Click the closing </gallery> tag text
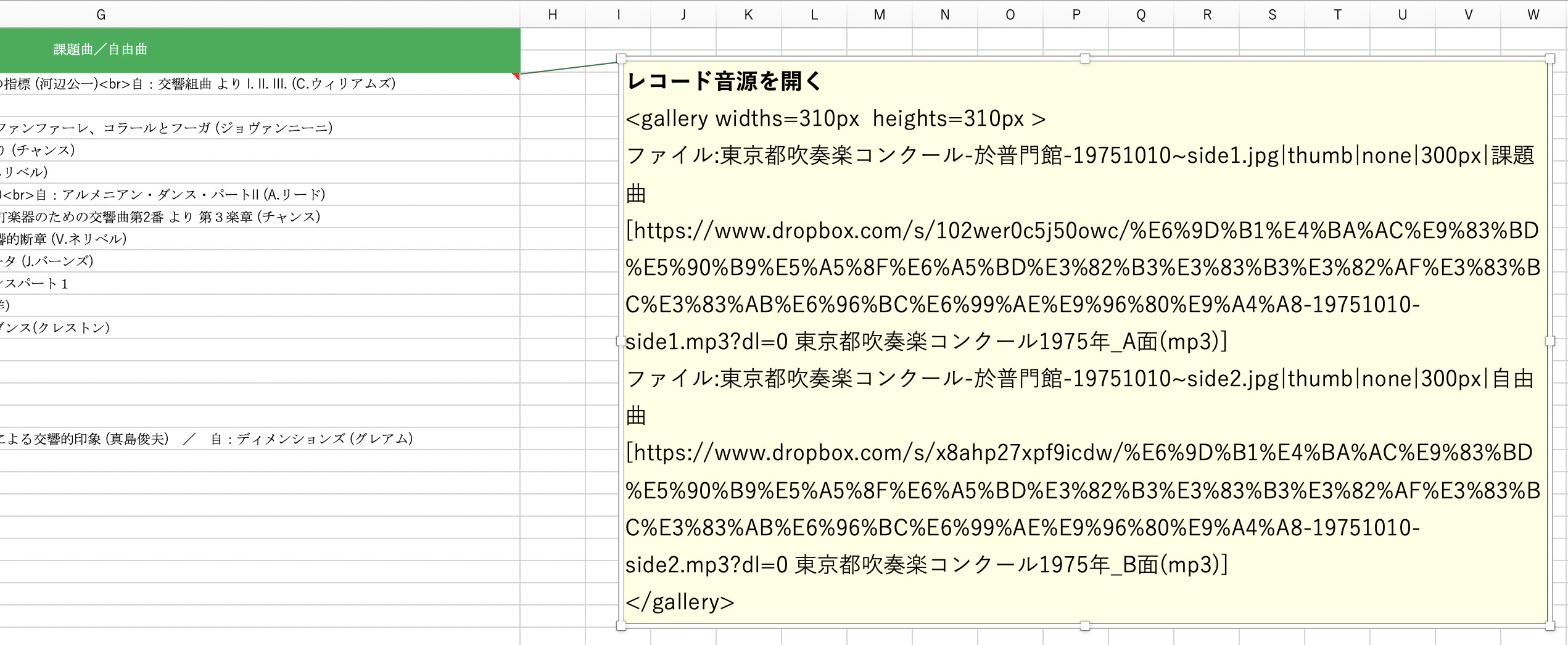 pos(680,602)
